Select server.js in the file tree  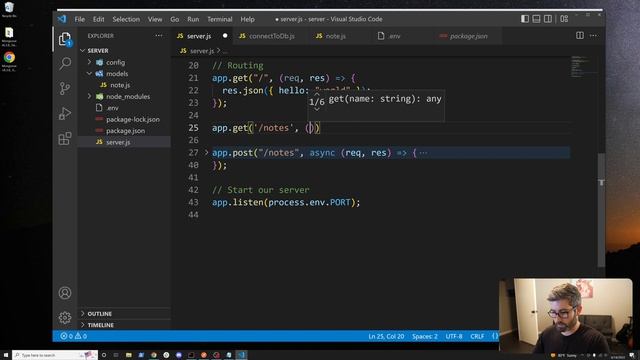124,142
